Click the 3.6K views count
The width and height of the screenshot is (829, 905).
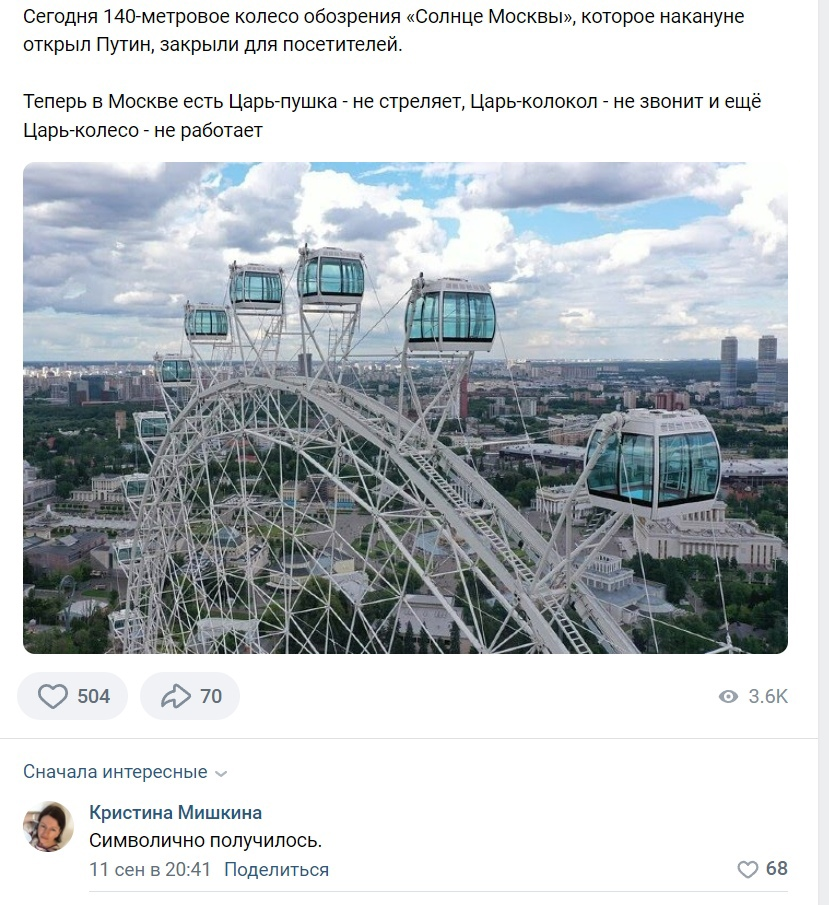(x=768, y=697)
